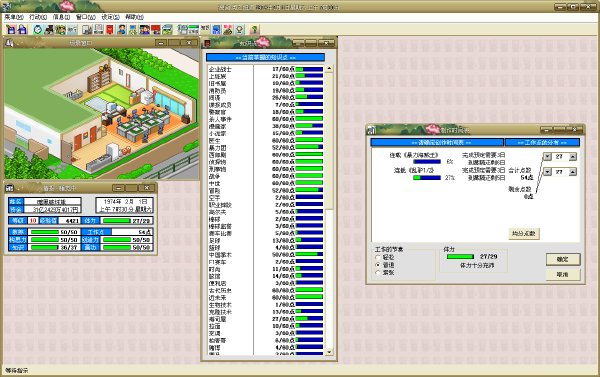The image size is (600, 377).
Task: Click the icon in the scene window title bar
Action: (10, 43)
